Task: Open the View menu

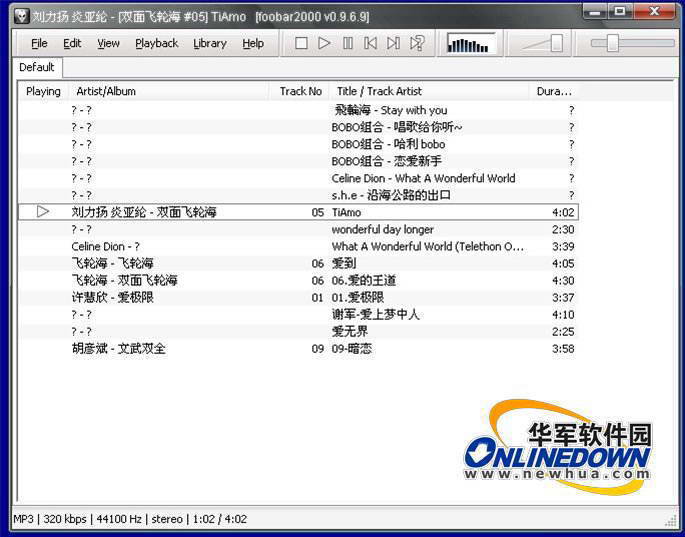Action: tap(108, 43)
